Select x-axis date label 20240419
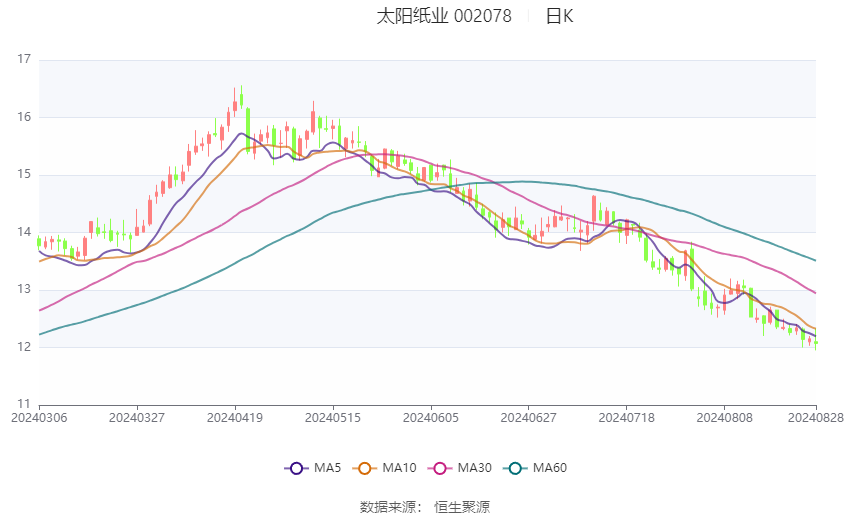850x517 pixels. click(235, 418)
